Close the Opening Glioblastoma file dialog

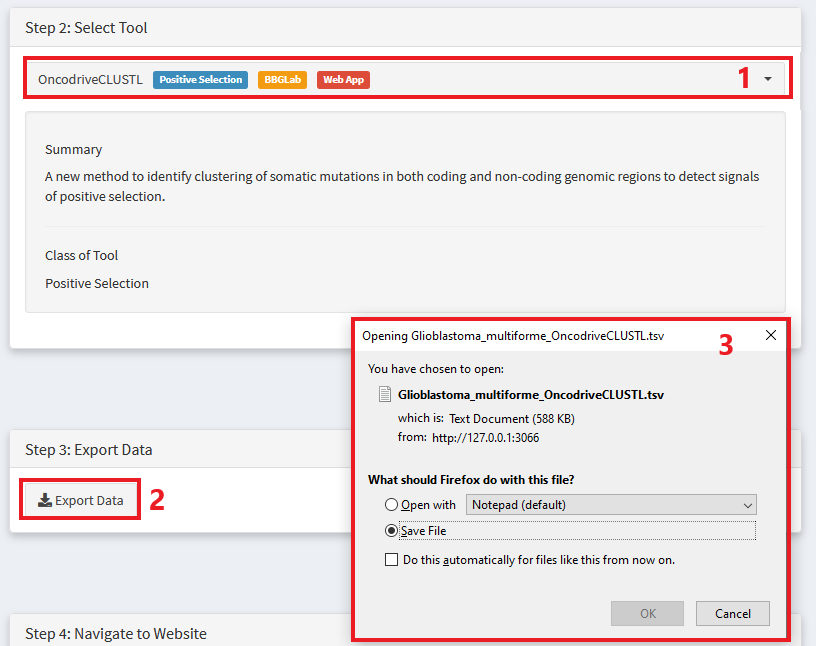tap(771, 335)
